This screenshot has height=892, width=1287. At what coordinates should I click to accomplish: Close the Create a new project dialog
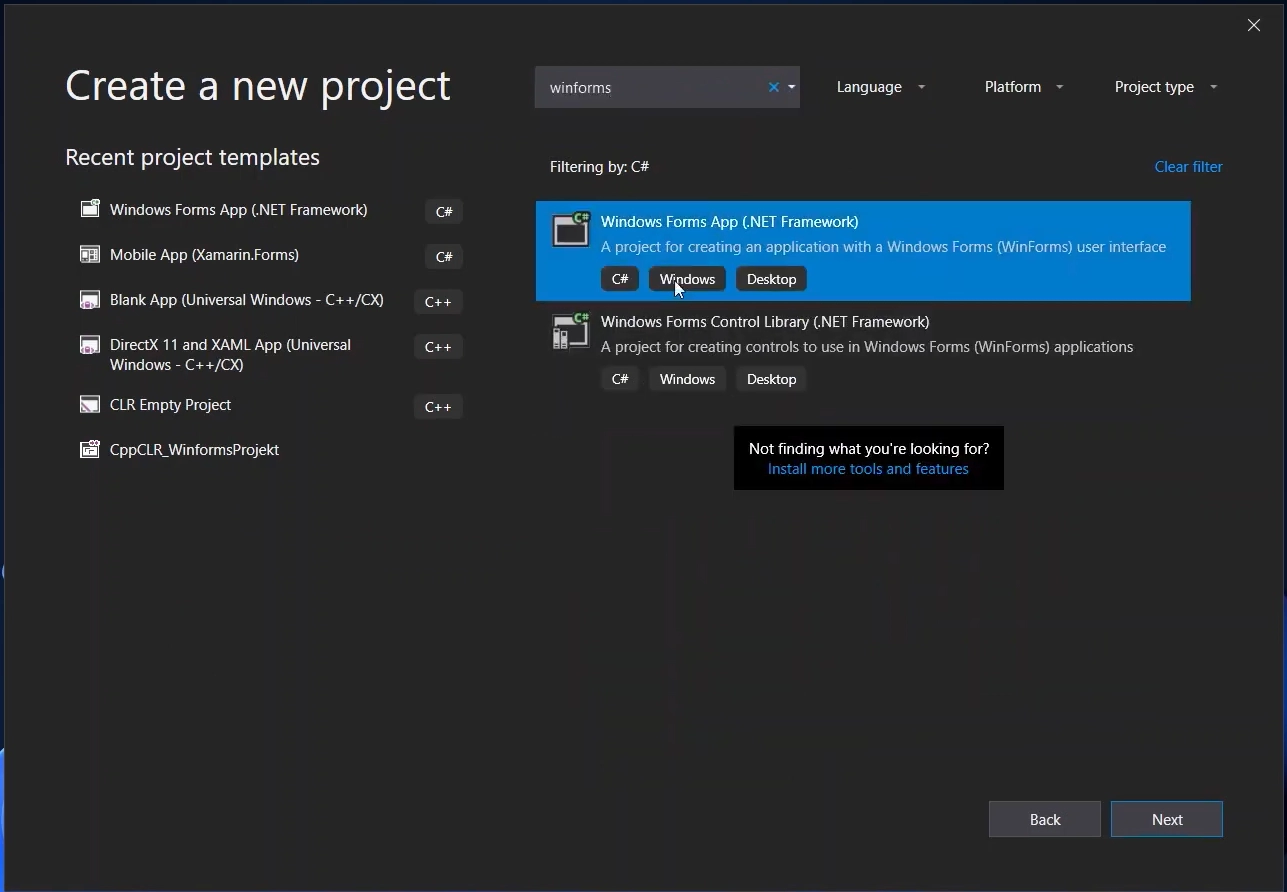(x=1254, y=25)
